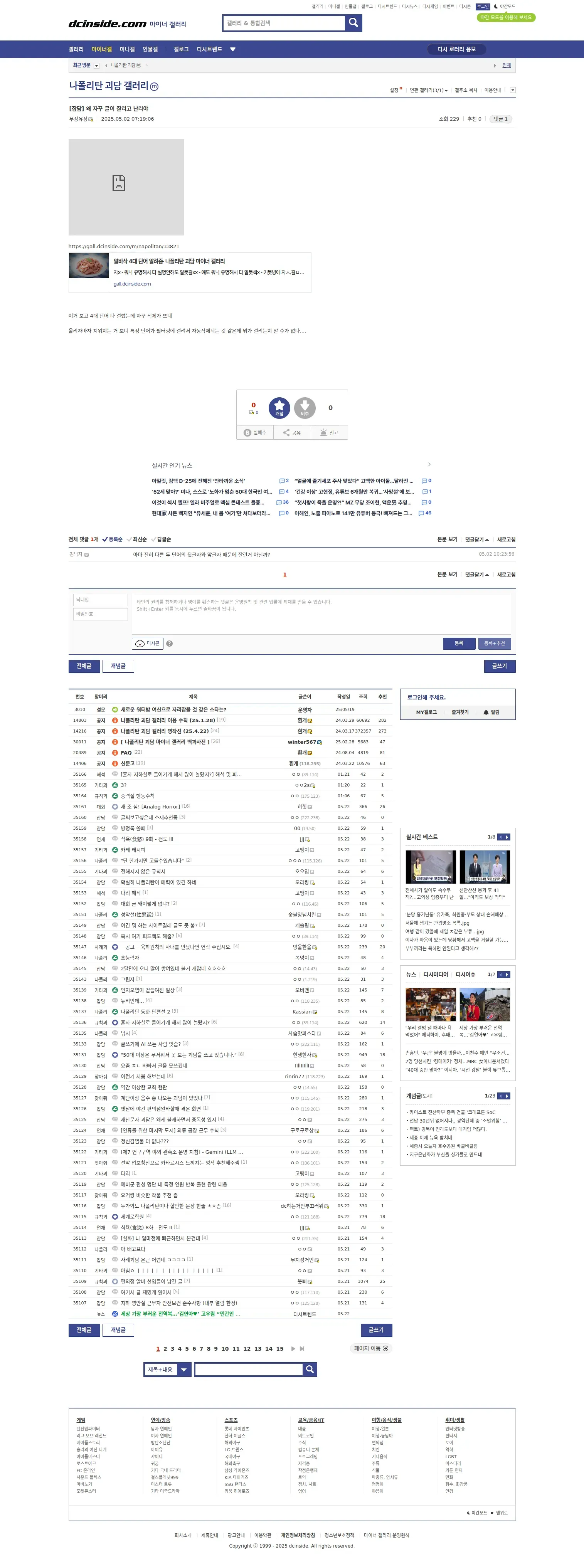
Task: Click the 개념글[도시] next arrow
Action: 507,1096
